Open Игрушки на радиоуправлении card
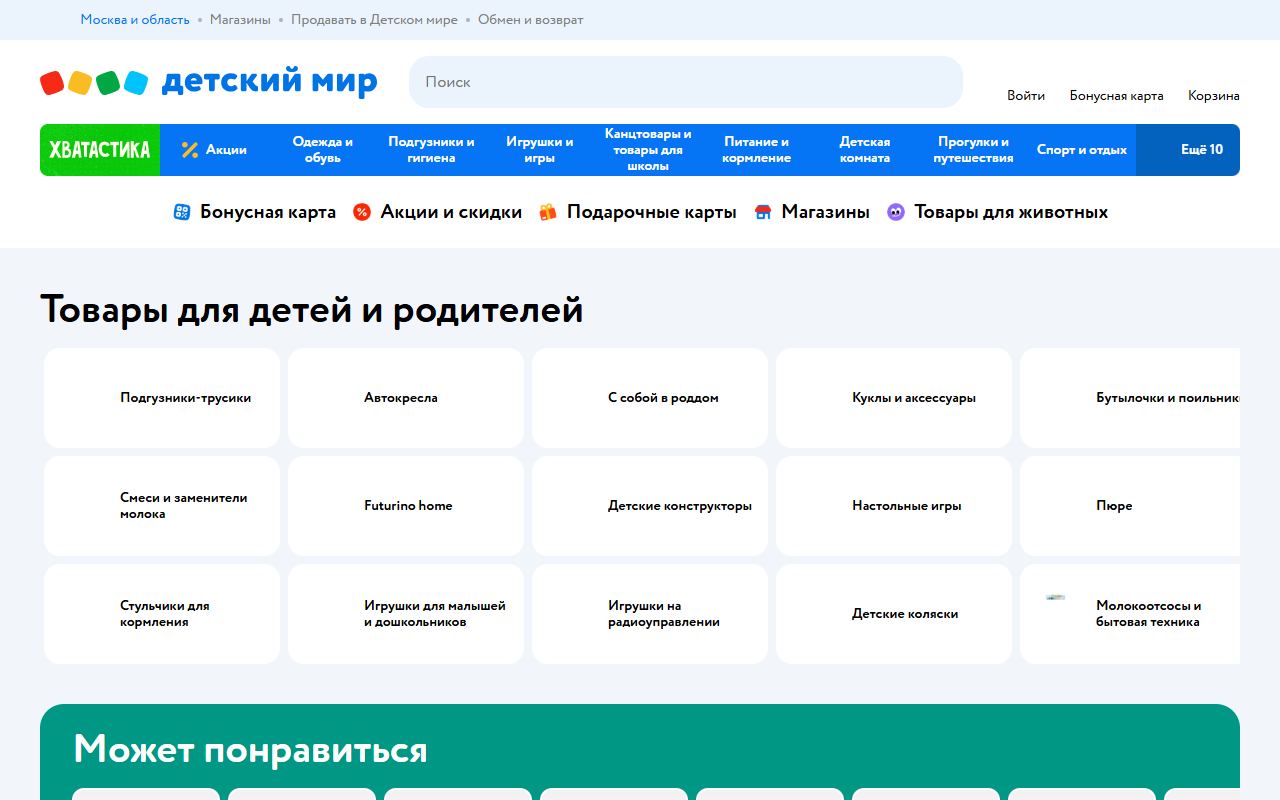The image size is (1280, 800). pyautogui.click(x=650, y=614)
